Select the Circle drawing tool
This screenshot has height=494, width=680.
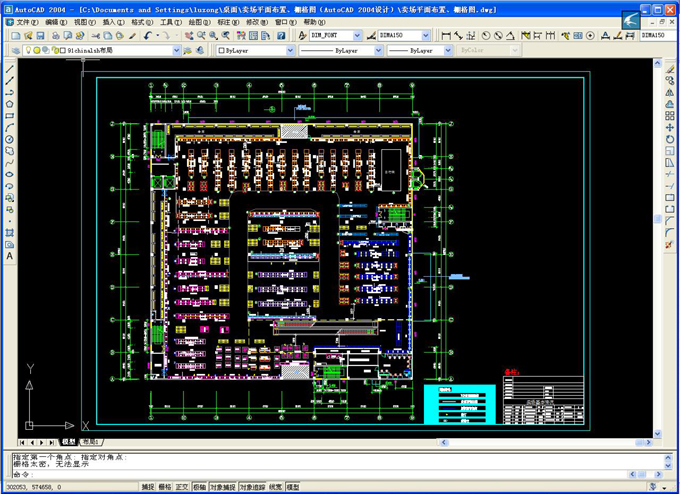coord(9,139)
